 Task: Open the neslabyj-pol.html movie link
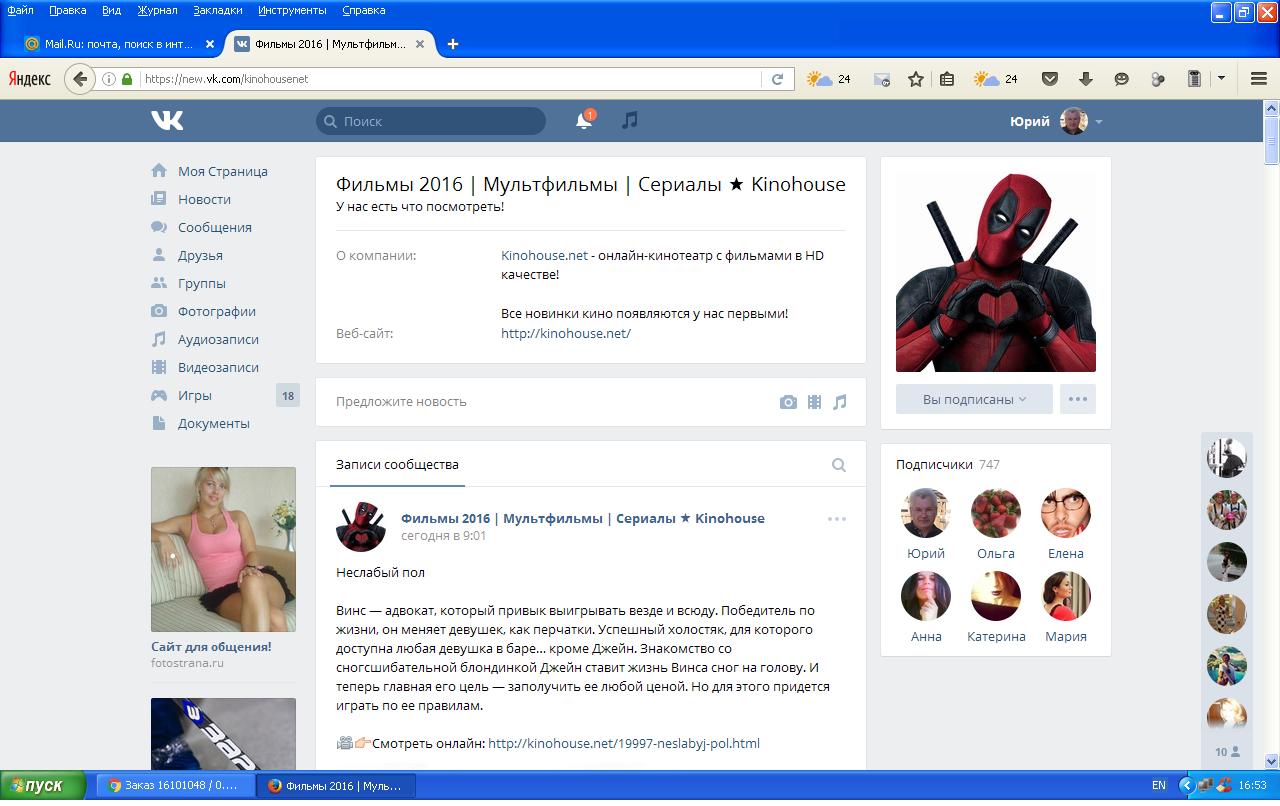pyautogui.click(x=624, y=743)
